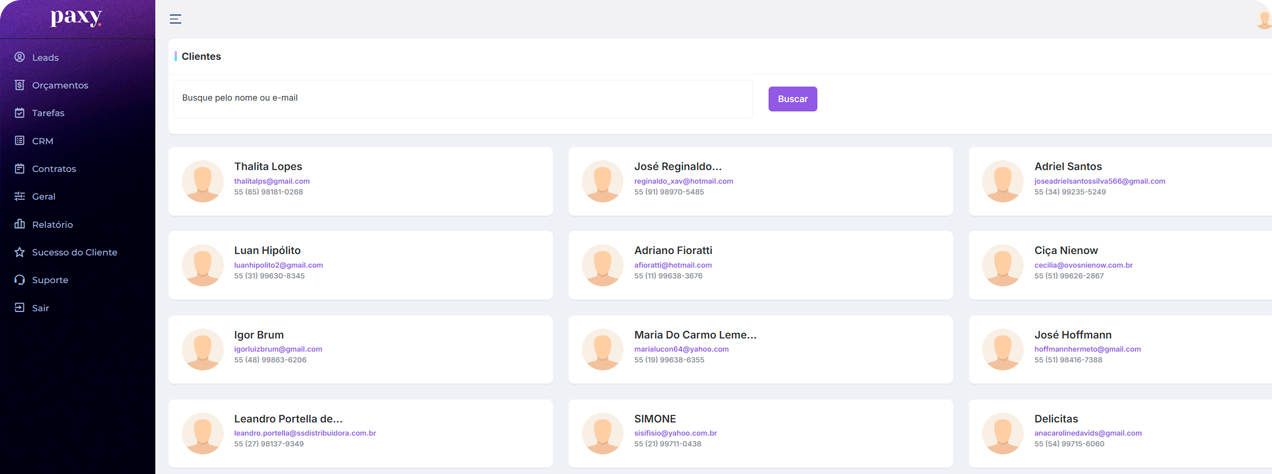The image size is (1272, 474).
Task: Click the Leads icon in sidebar
Action: point(19,57)
